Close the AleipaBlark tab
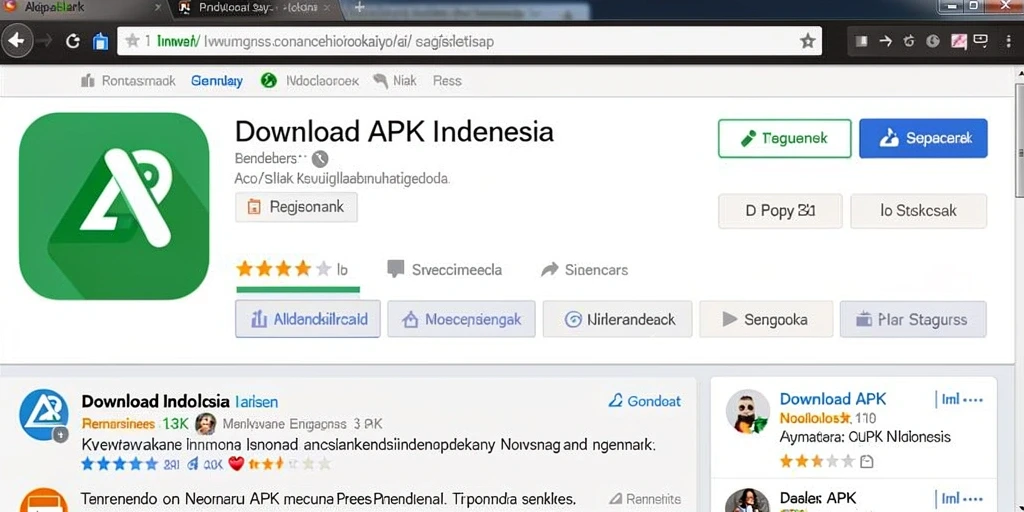Screen dimensions: 1024x512 pyautogui.click(x=157, y=7)
